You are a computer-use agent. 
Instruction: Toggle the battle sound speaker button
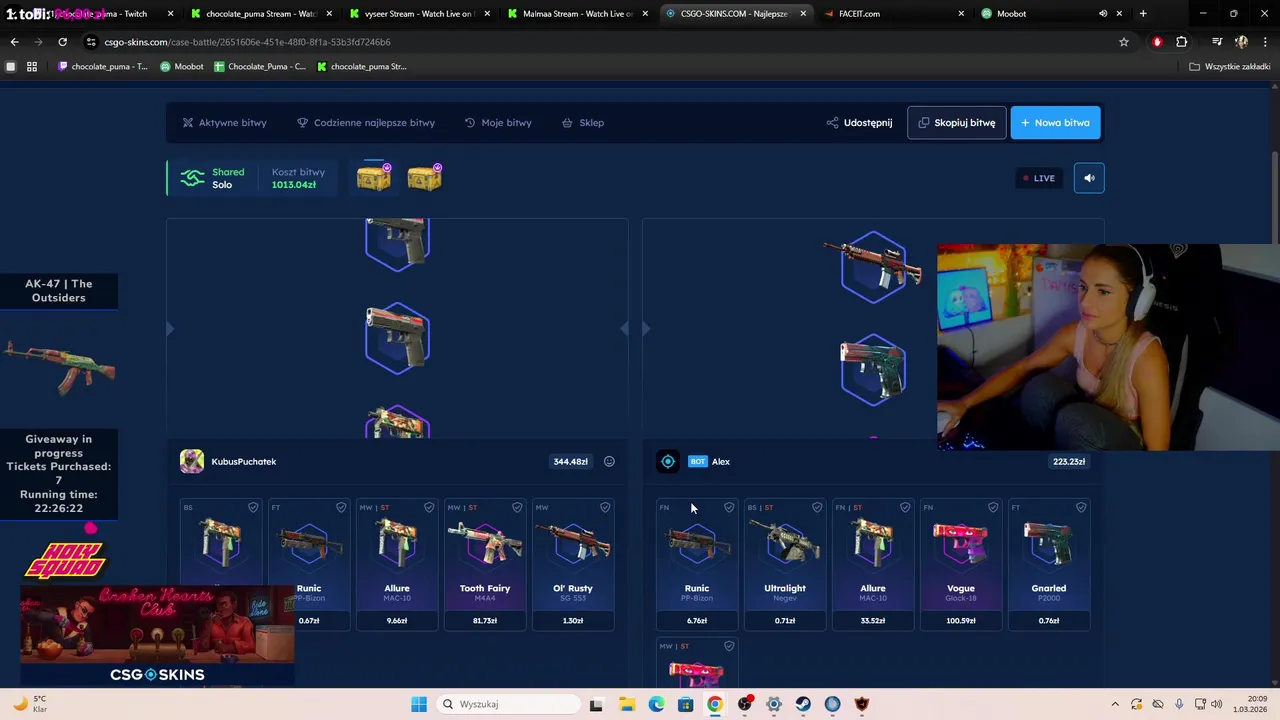pyautogui.click(x=1089, y=178)
